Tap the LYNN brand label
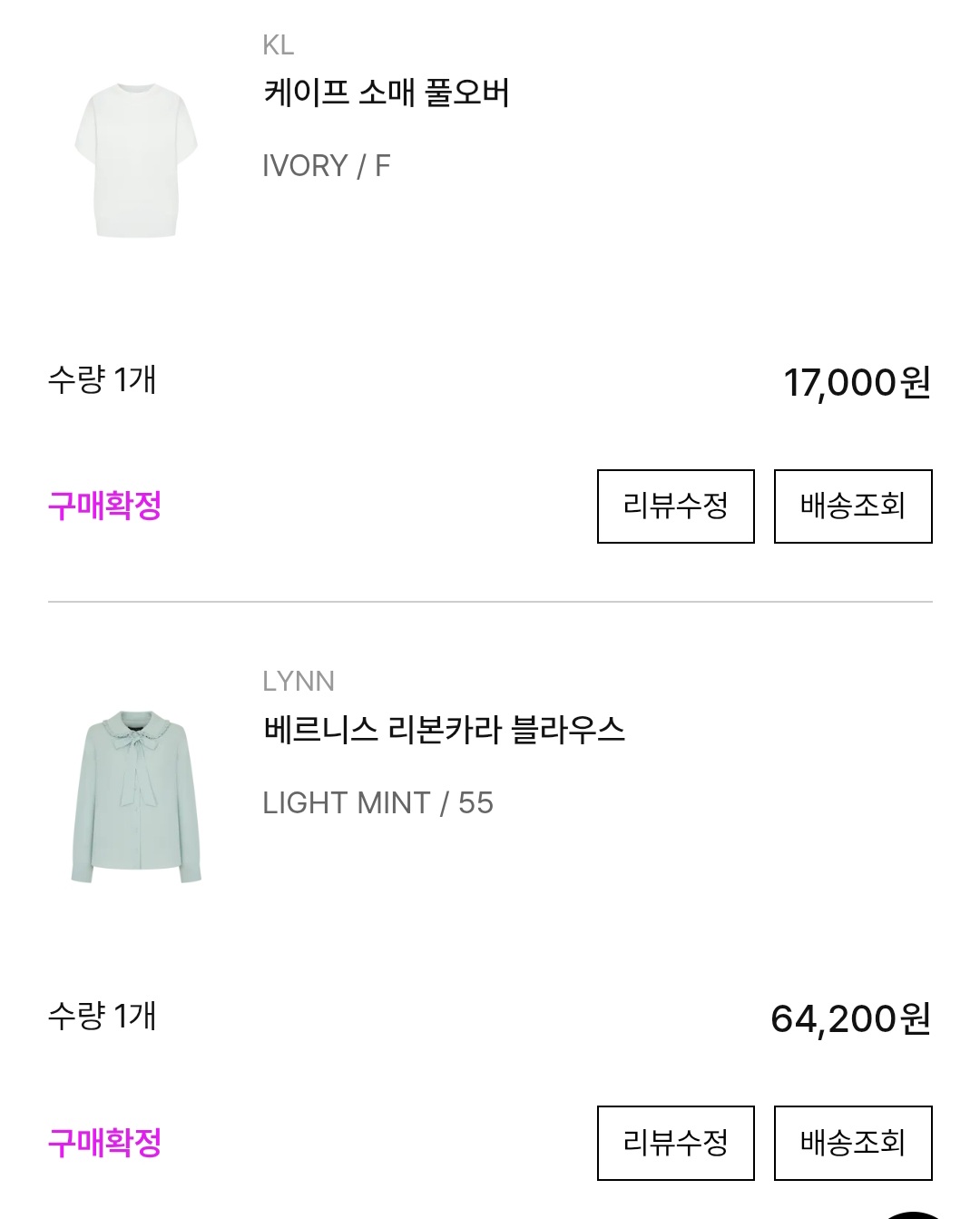This screenshot has width=980, height=1219. [x=299, y=682]
